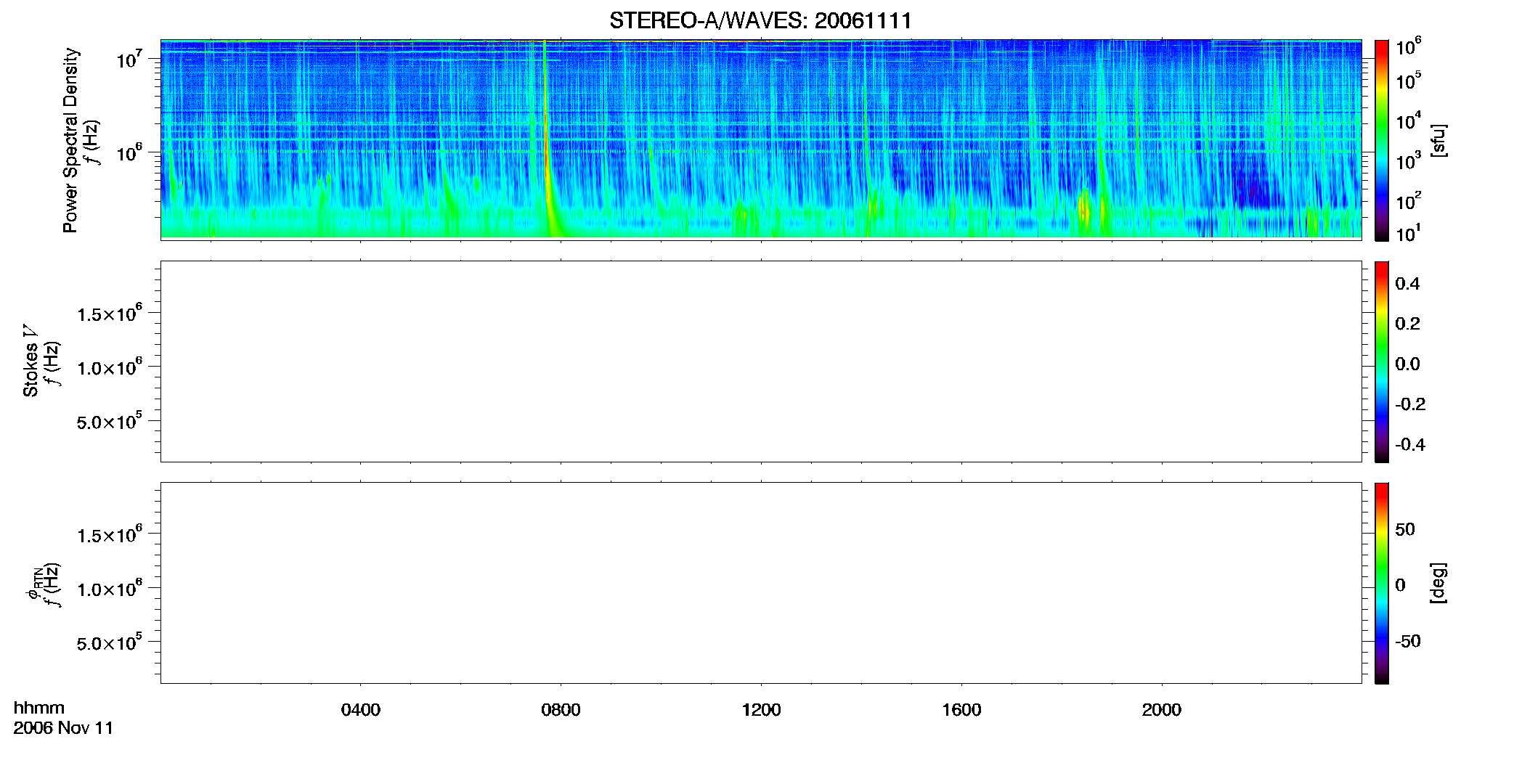Select the 1600 time axis label
The width and height of the screenshot is (1522, 784).
(x=961, y=710)
